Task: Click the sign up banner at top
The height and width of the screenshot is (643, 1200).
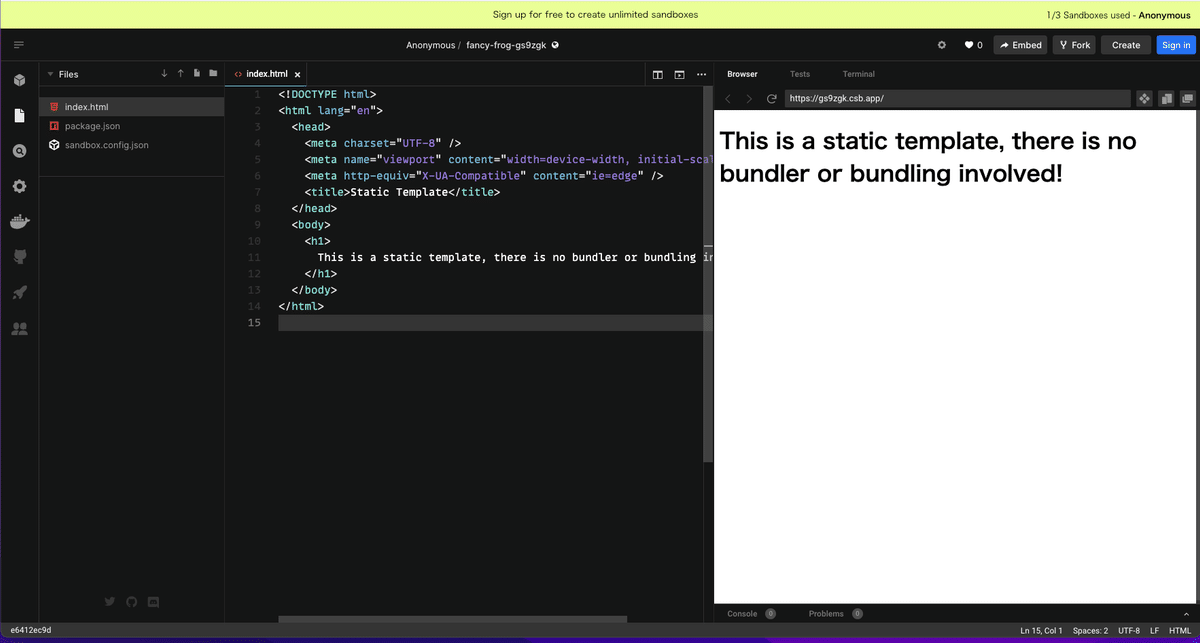Action: click(x=596, y=15)
